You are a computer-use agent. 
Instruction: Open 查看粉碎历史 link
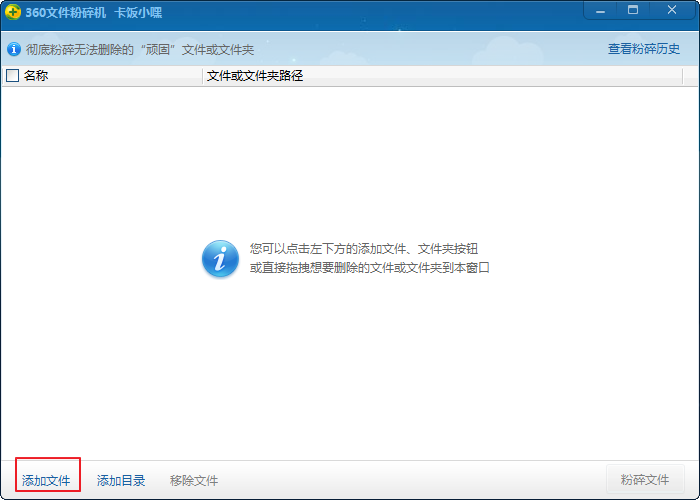644,49
